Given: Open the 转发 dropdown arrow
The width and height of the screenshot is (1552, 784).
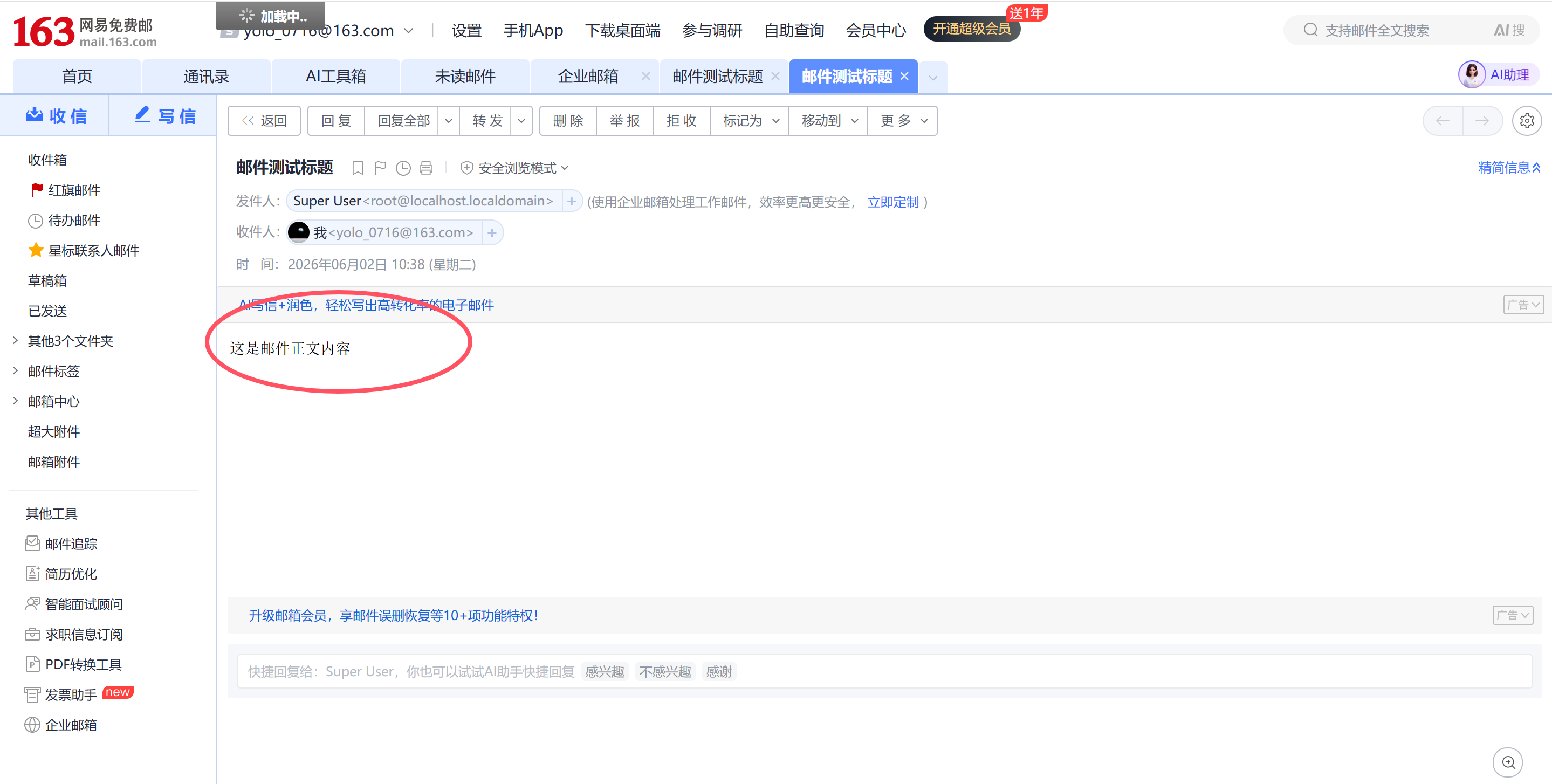Looking at the screenshot, I should pos(521,121).
